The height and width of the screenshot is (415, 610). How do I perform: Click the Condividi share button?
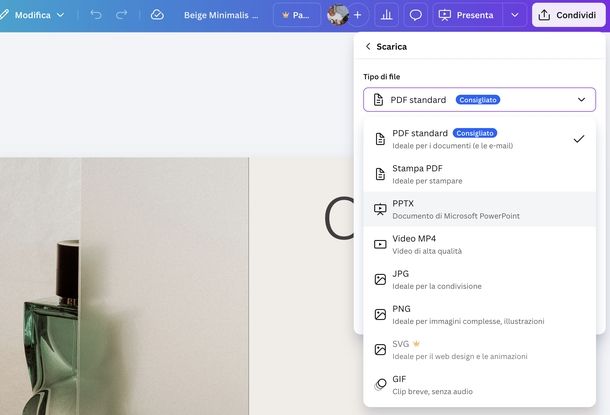coord(568,15)
